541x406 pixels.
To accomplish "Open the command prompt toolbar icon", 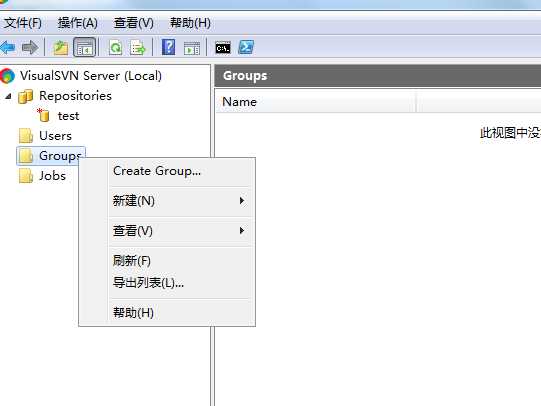I will 223,48.
